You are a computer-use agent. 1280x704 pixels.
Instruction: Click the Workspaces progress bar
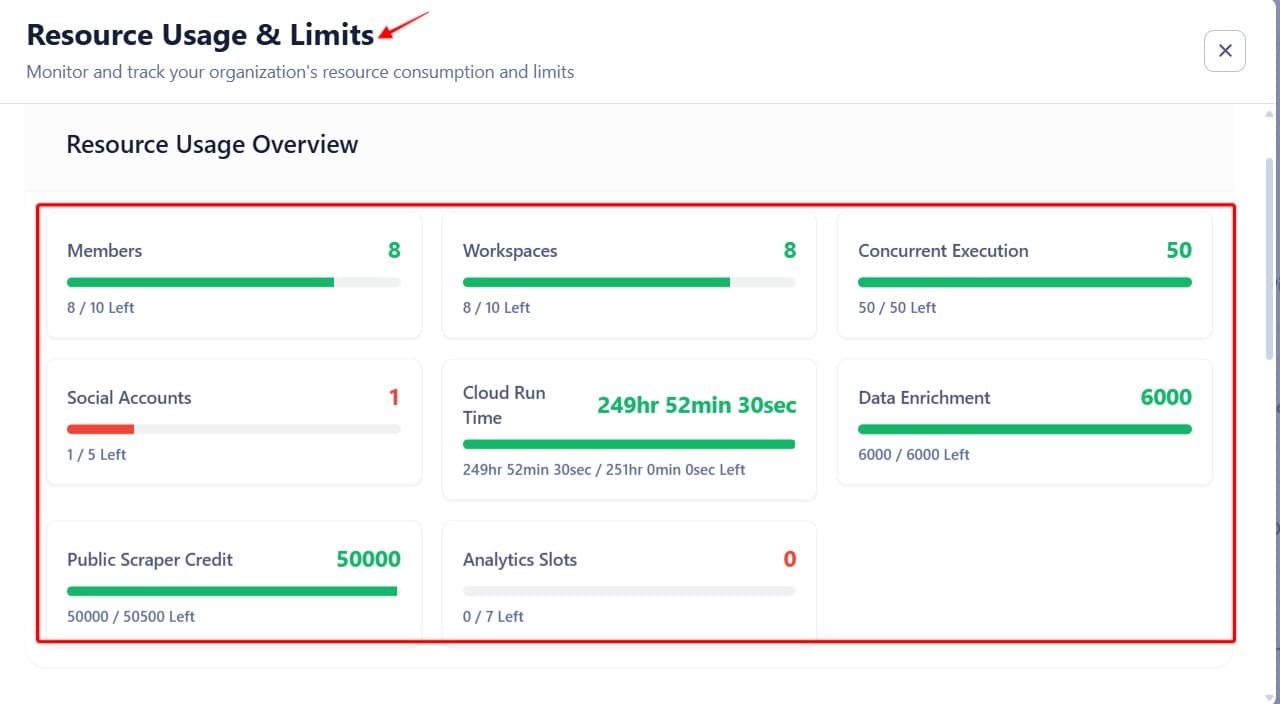pos(629,283)
